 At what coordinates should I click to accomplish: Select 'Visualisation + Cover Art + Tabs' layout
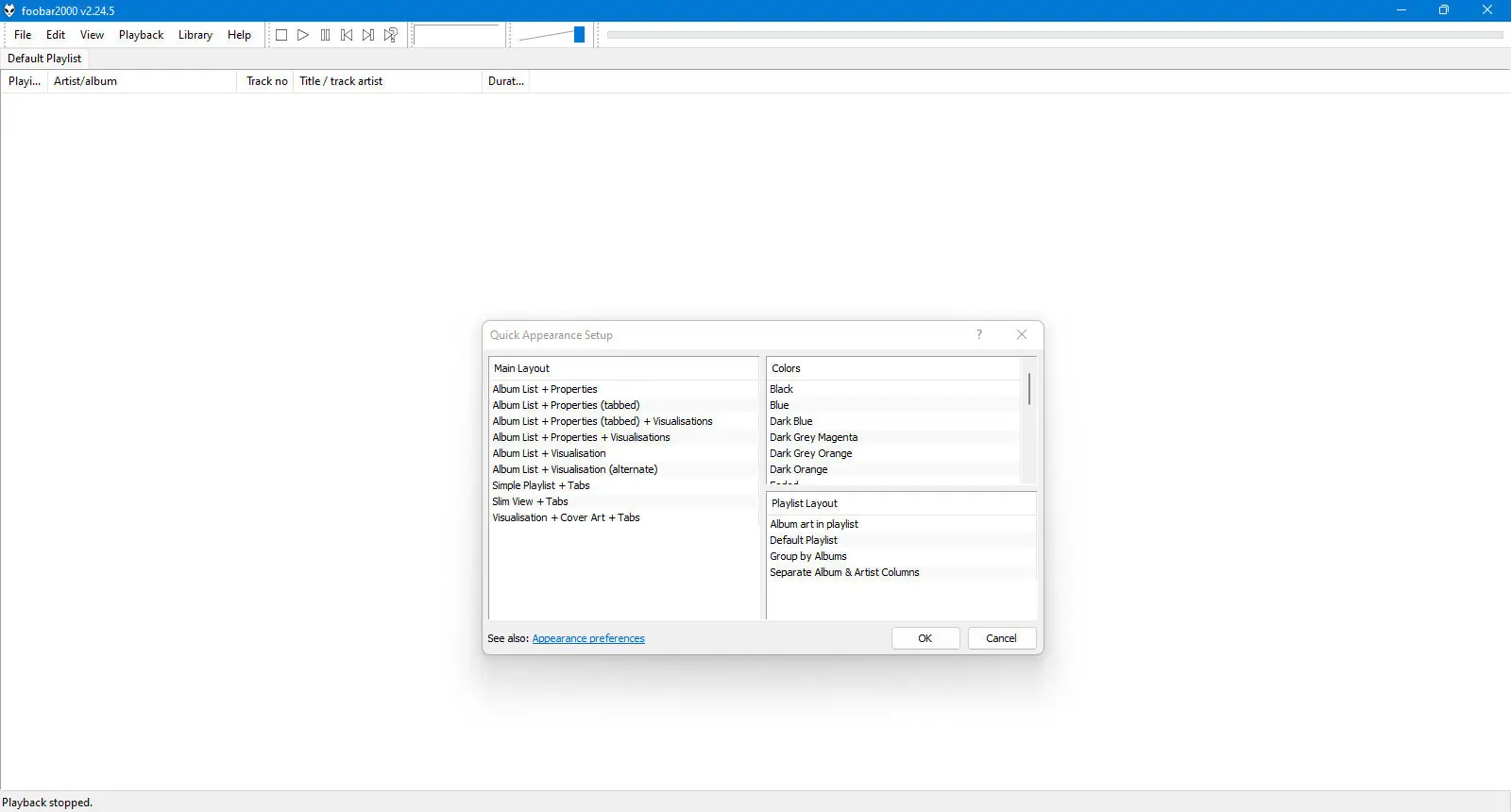(x=623, y=517)
